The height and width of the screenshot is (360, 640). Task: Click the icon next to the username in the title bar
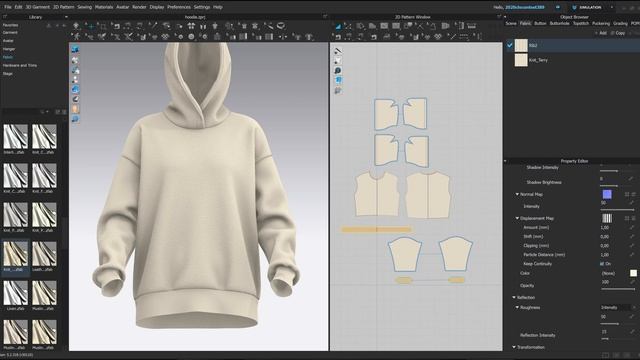[558, 7]
